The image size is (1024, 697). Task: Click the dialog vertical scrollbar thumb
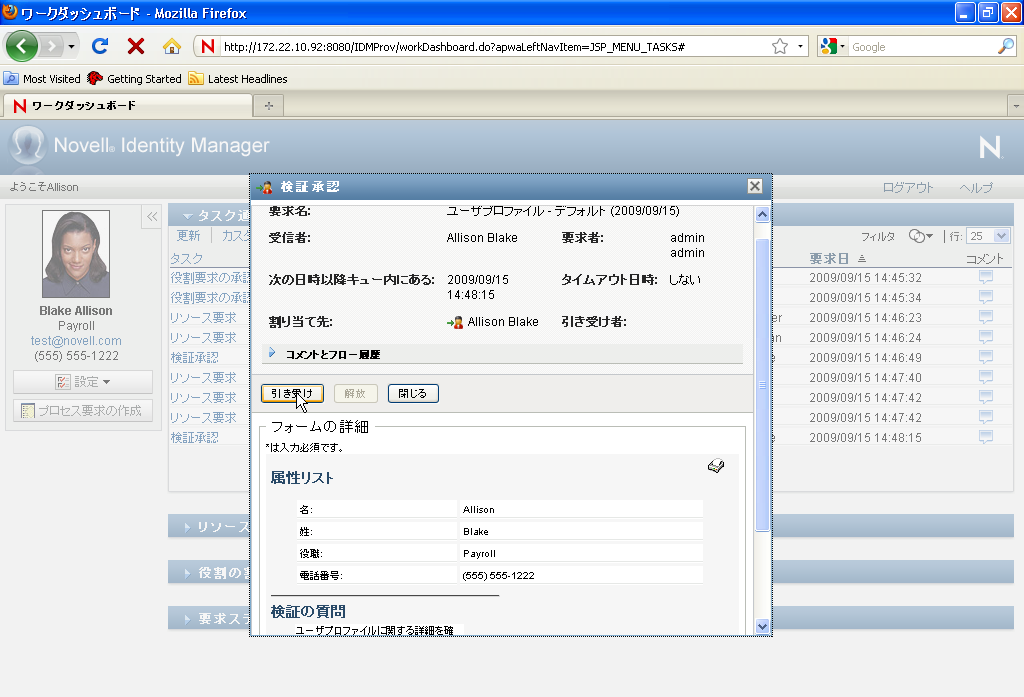762,385
